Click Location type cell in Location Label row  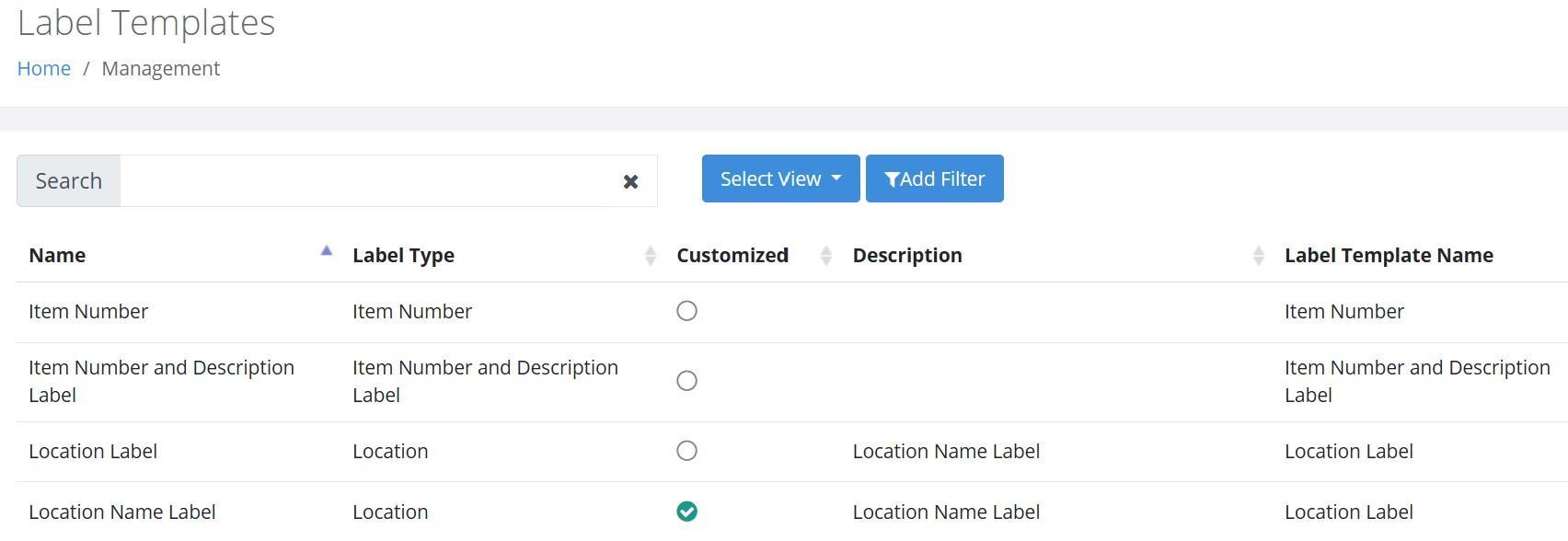coord(390,452)
